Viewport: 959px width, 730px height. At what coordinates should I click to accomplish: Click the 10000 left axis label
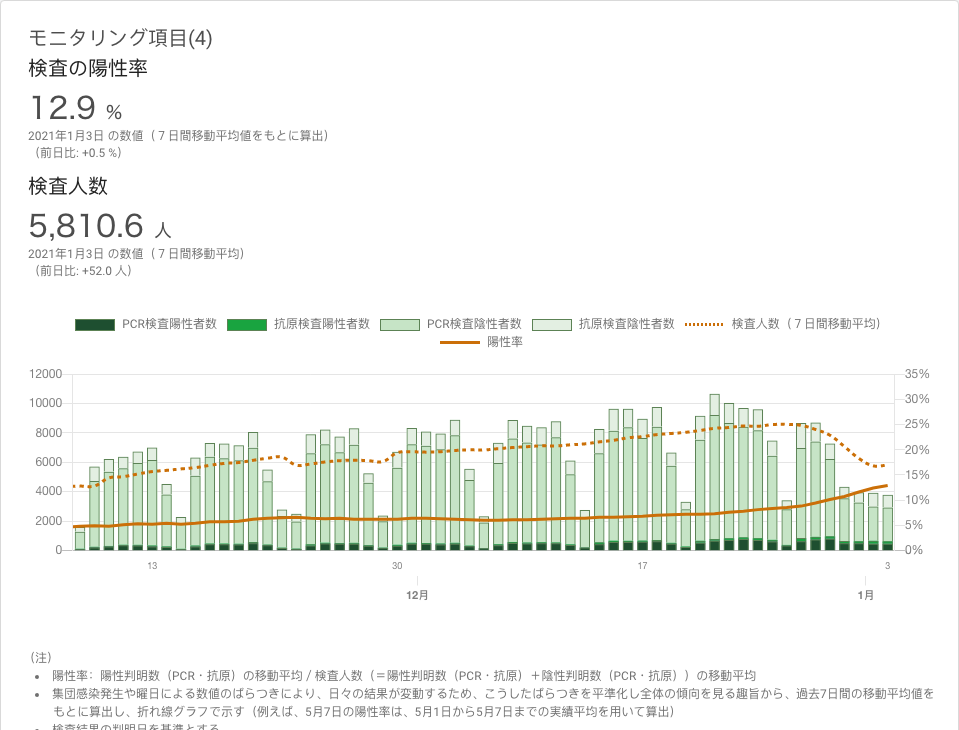46,404
